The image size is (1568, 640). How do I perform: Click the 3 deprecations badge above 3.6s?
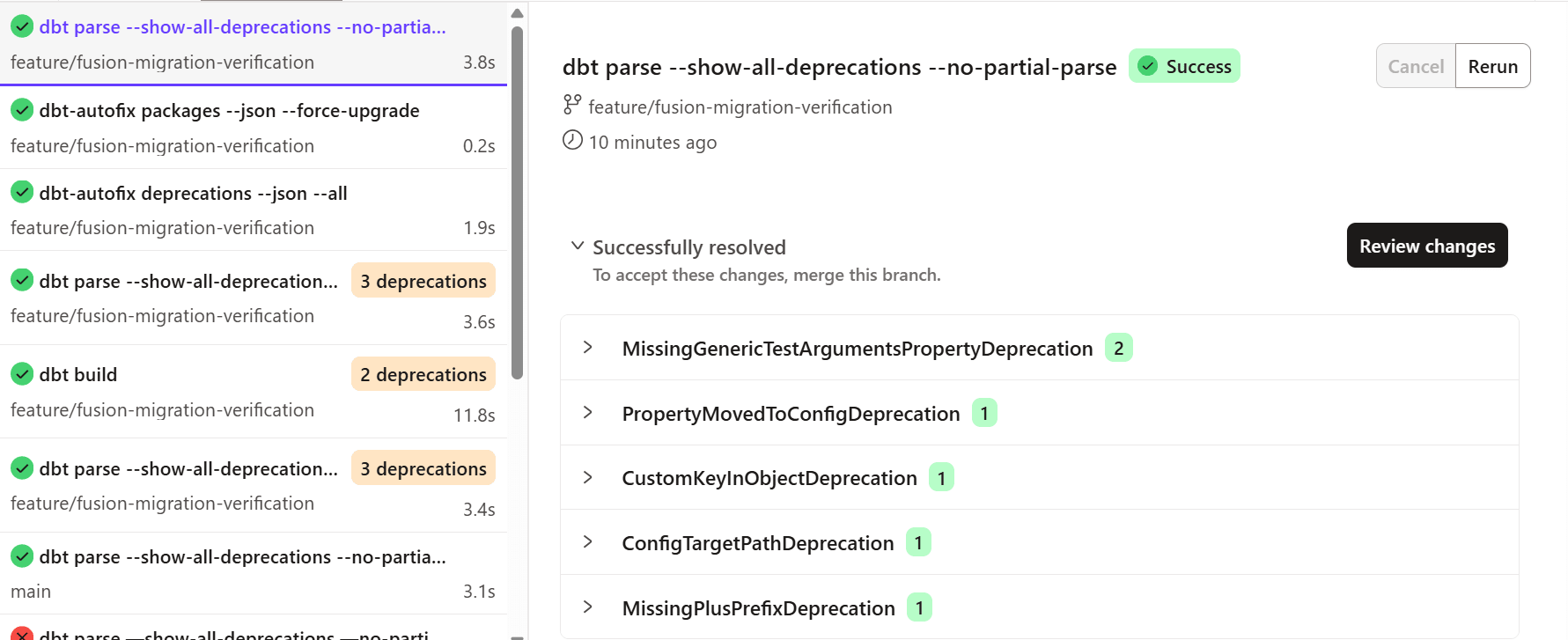tap(423, 281)
